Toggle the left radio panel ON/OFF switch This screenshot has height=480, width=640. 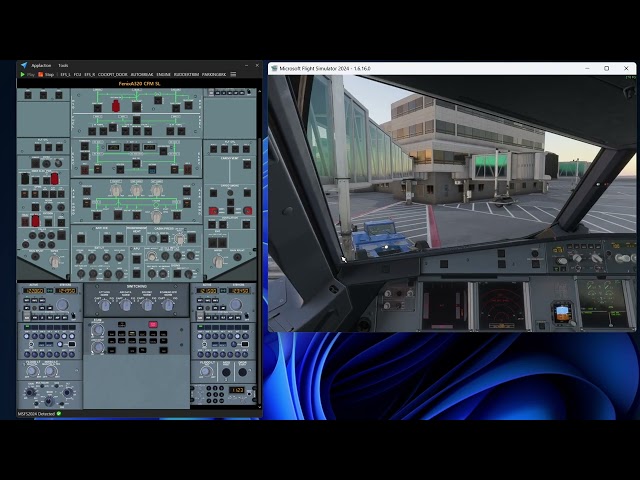(73, 316)
